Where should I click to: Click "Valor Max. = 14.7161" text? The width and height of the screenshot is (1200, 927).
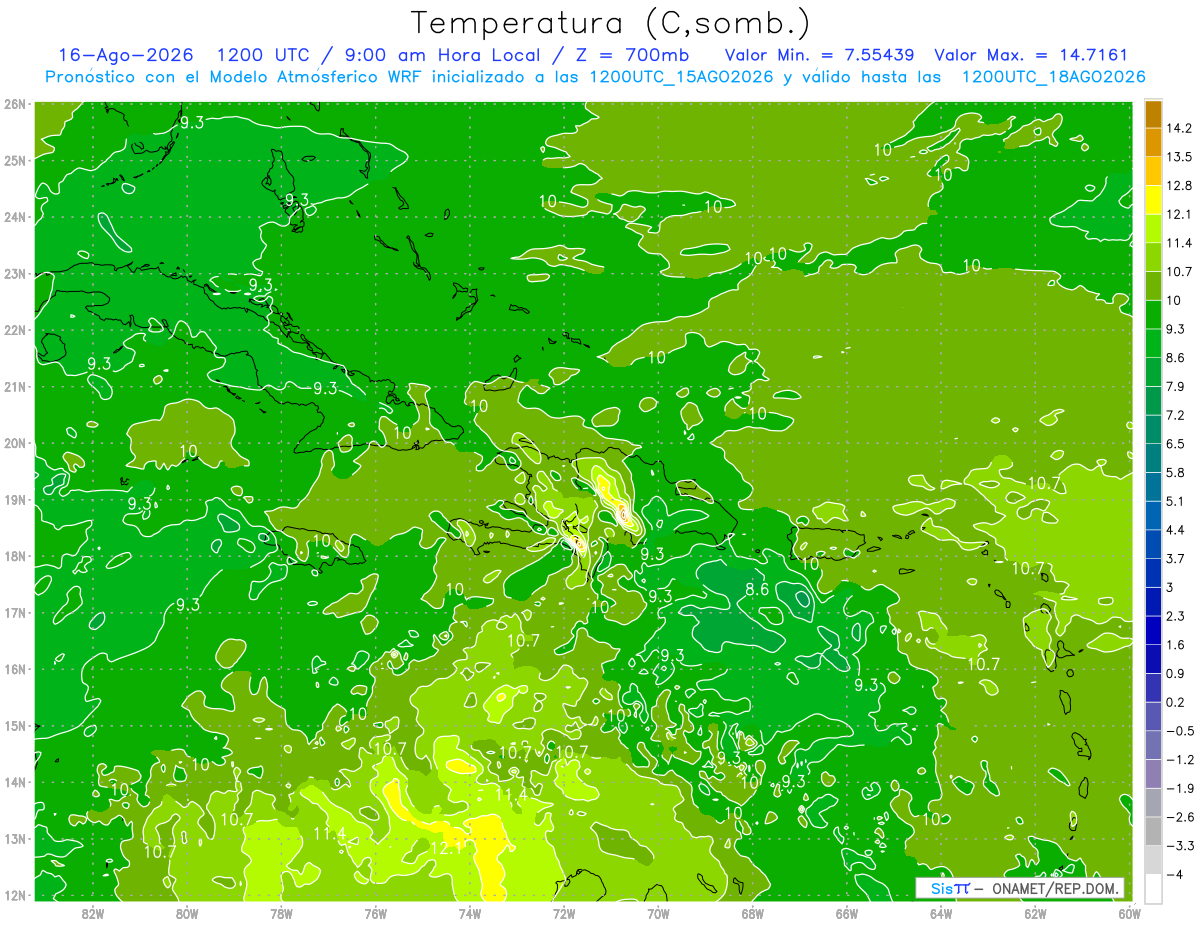[1031, 55]
